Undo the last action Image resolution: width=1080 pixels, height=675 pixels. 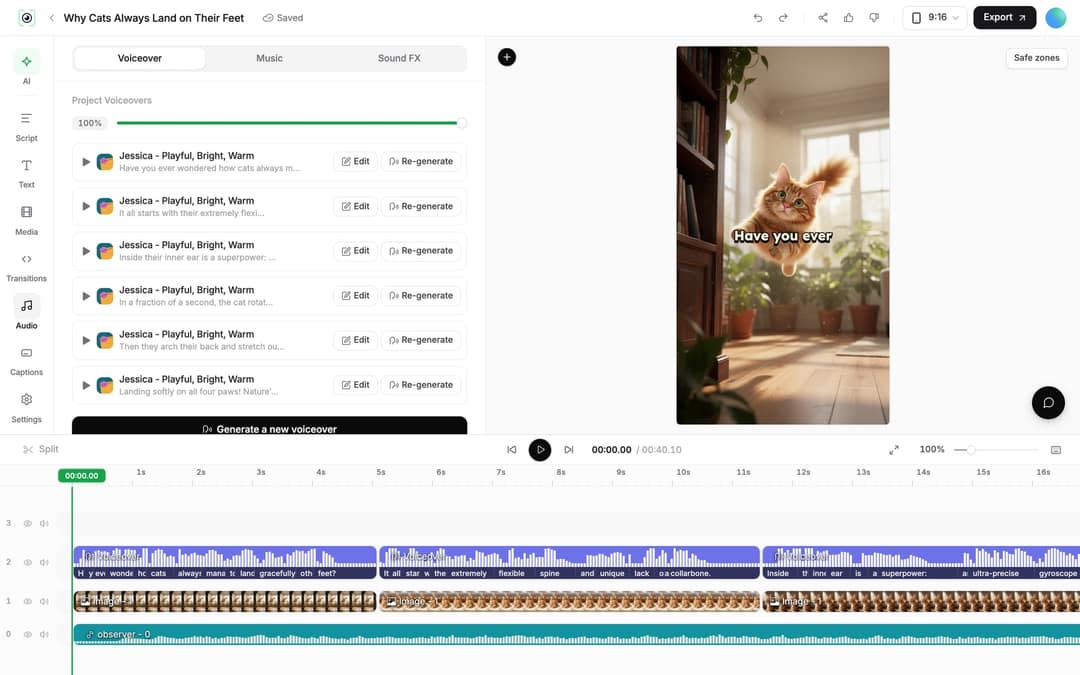(x=758, y=18)
